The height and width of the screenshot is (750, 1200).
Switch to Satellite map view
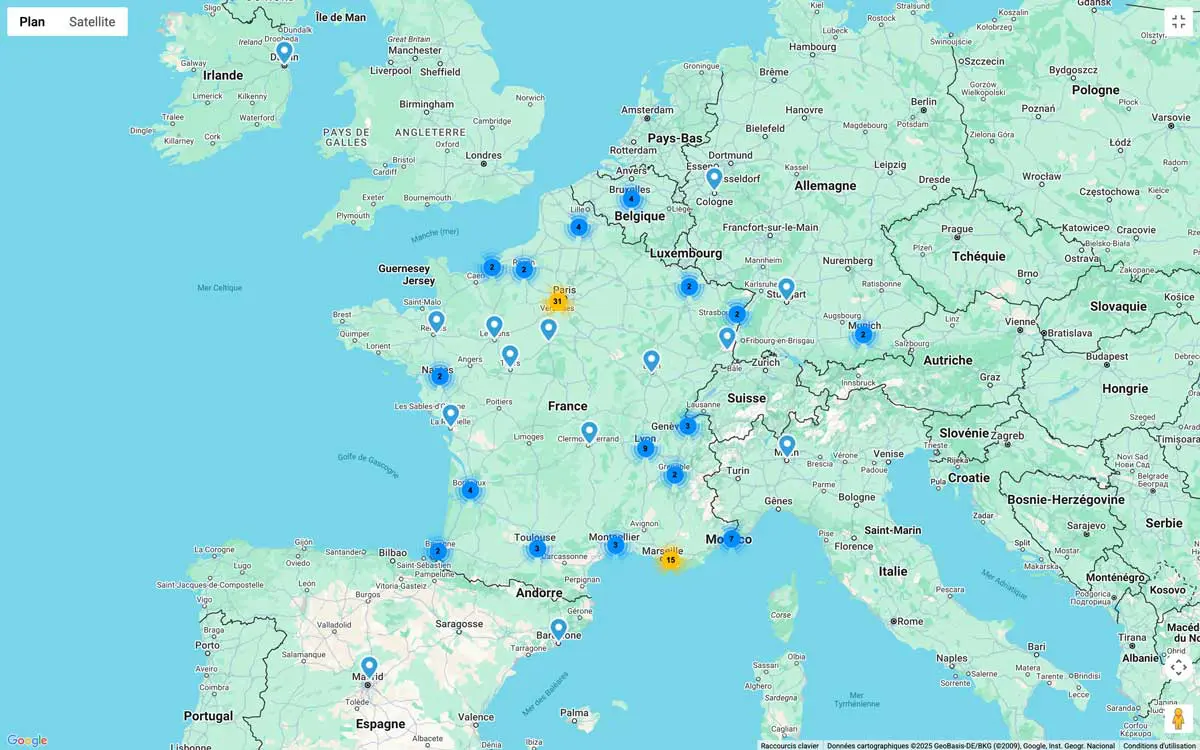[92, 22]
